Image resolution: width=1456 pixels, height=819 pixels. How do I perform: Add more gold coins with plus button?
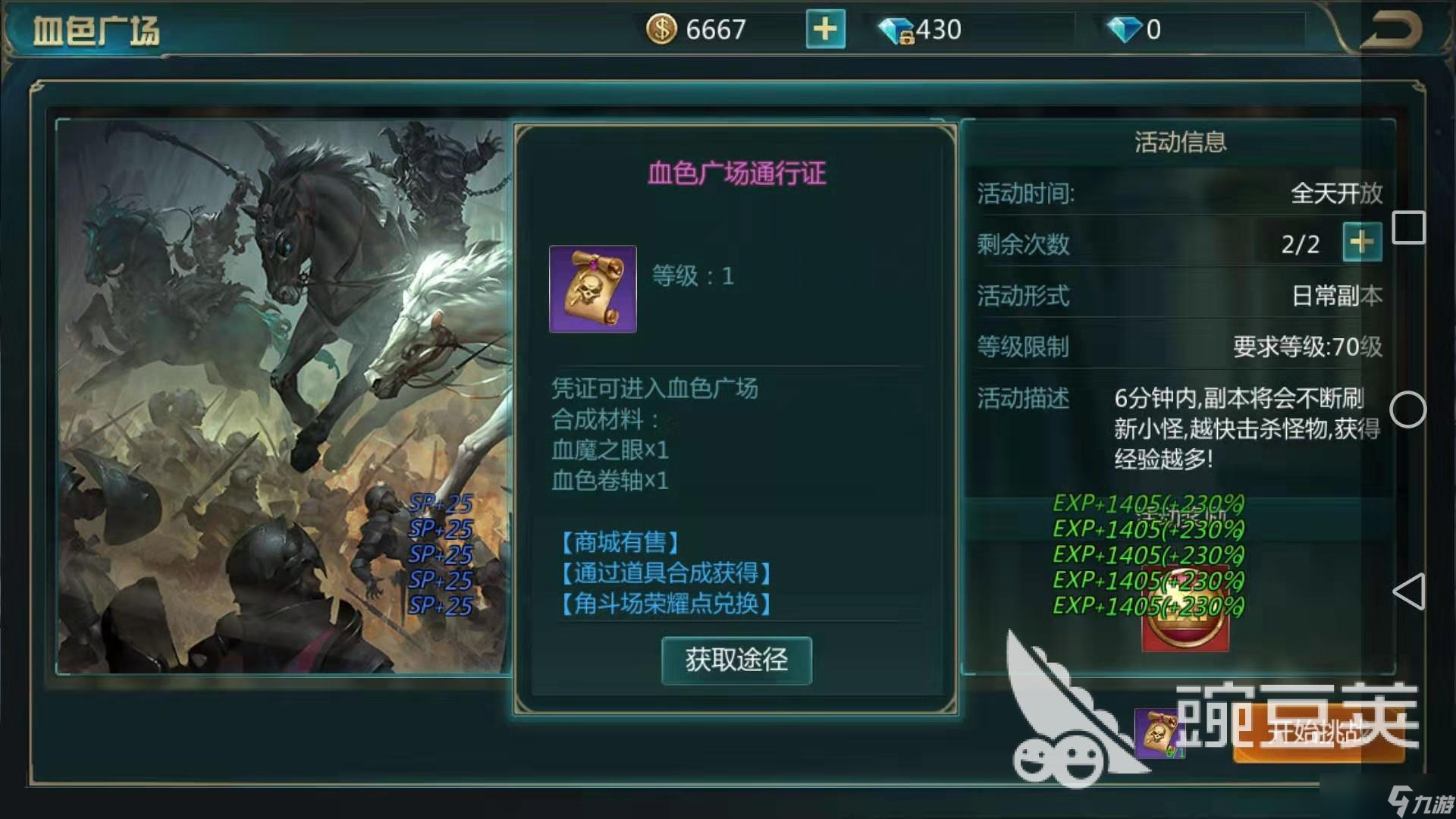pos(825,30)
